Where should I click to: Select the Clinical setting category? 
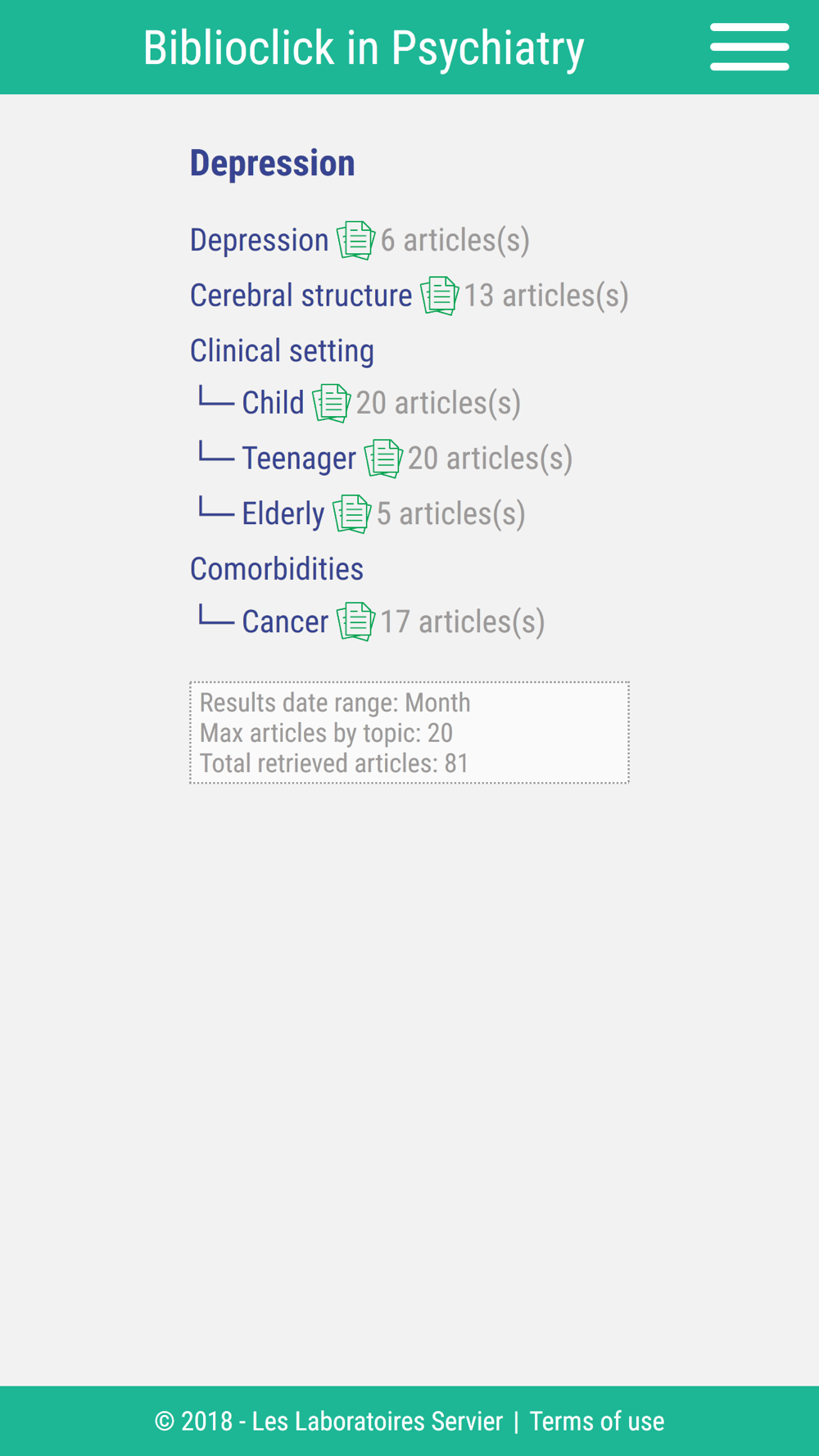coord(282,351)
